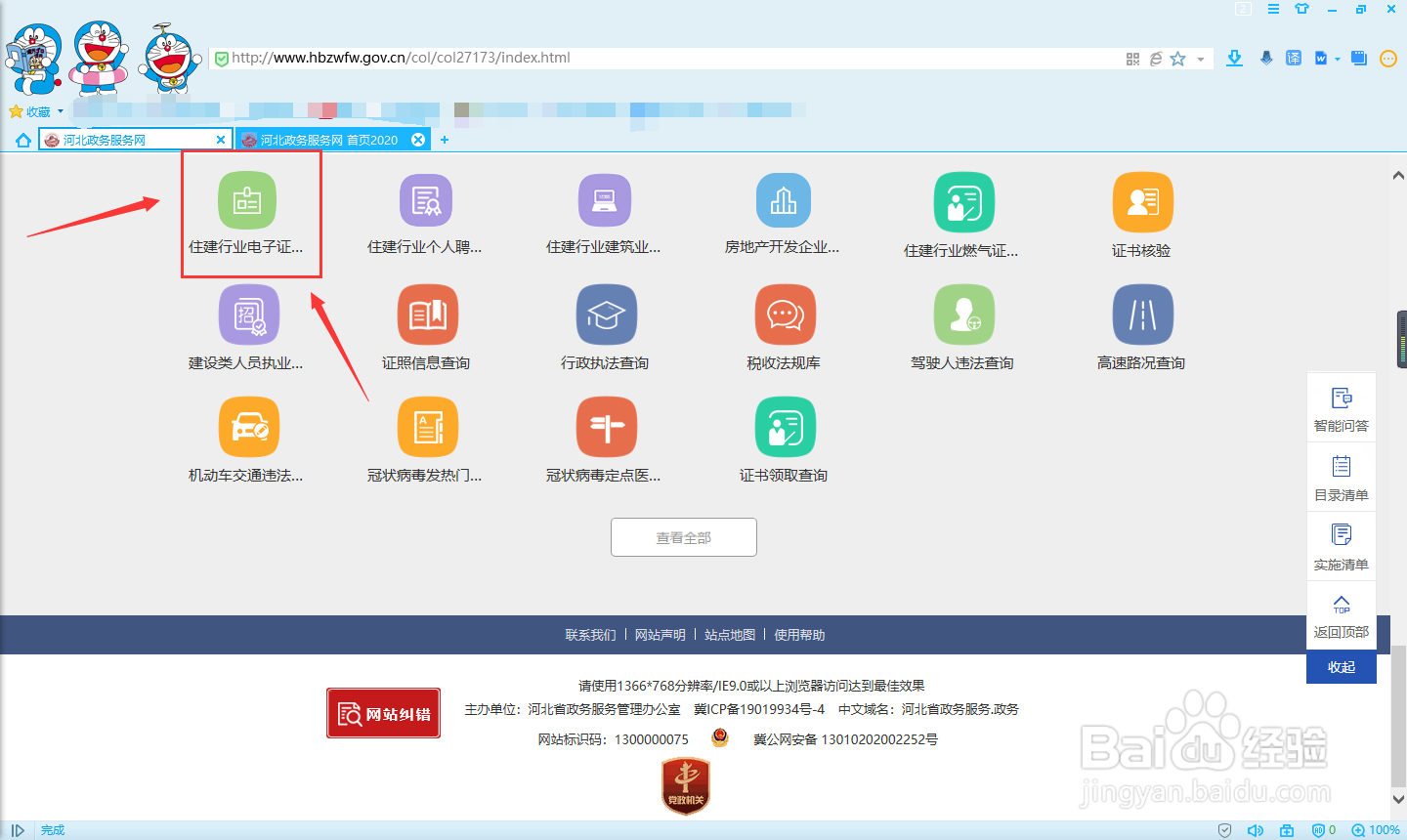The width and height of the screenshot is (1407, 840).
Task: Click the 查看全部 button
Action: point(683,536)
